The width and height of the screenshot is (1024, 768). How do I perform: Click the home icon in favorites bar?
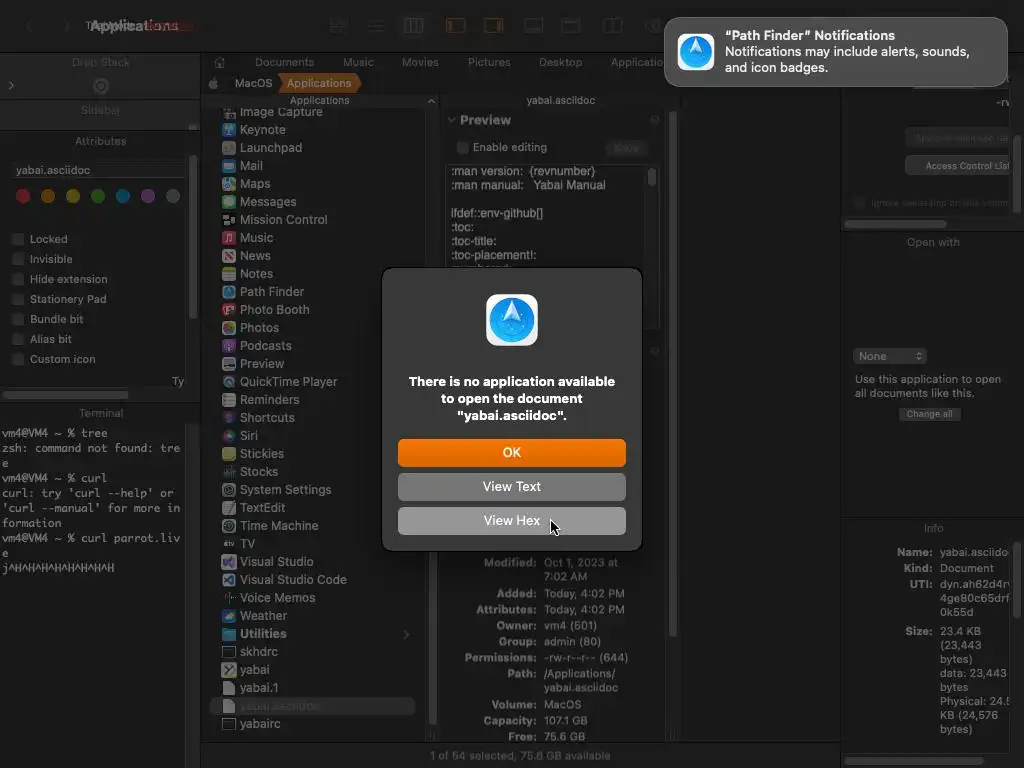219,63
